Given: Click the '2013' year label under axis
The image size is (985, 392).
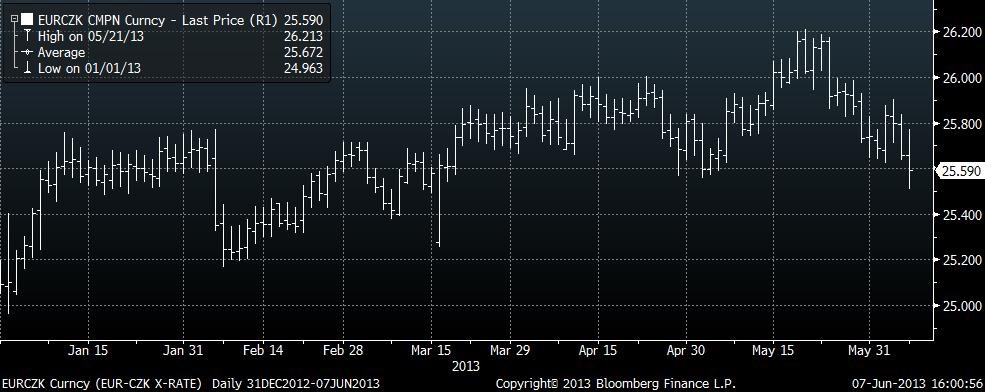Looking at the screenshot, I should coord(465,366).
